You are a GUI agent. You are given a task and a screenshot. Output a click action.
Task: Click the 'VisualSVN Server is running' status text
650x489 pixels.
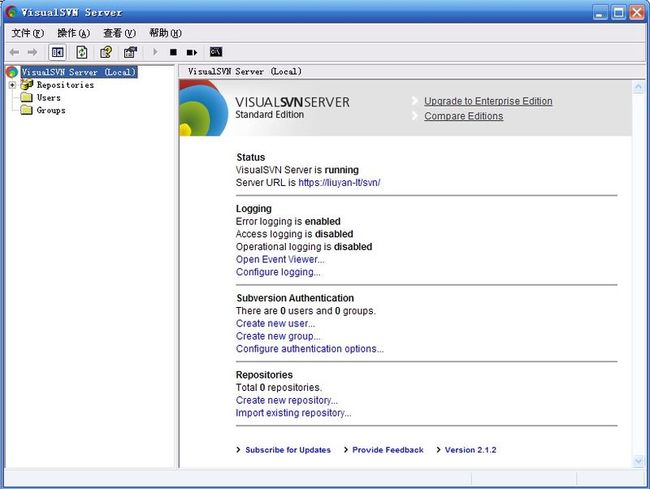[x=297, y=170]
